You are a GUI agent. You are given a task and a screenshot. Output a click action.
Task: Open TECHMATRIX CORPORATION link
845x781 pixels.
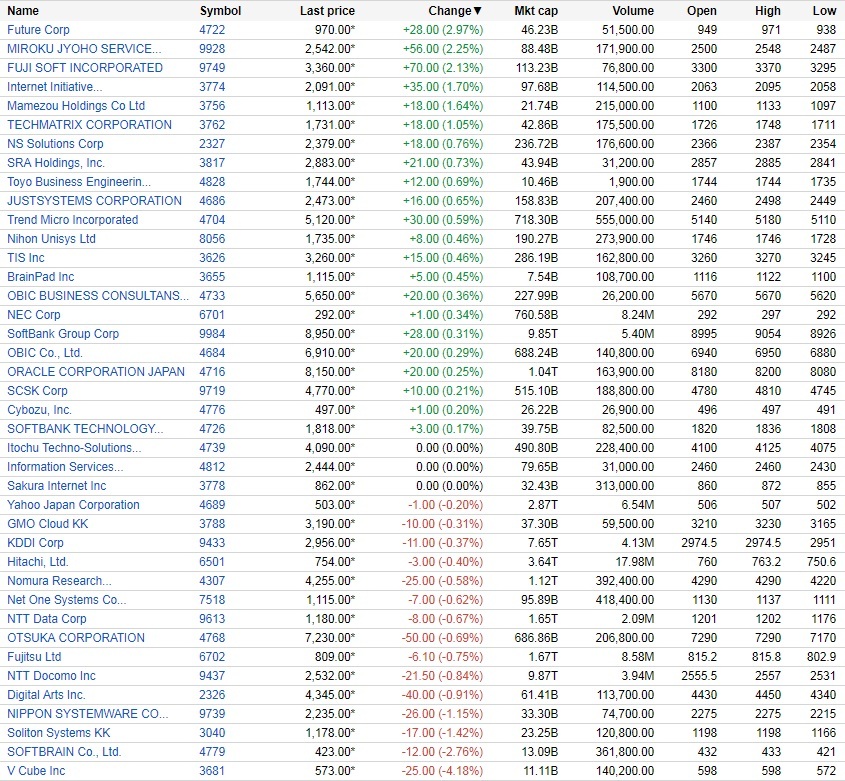pyautogui.click(x=89, y=125)
